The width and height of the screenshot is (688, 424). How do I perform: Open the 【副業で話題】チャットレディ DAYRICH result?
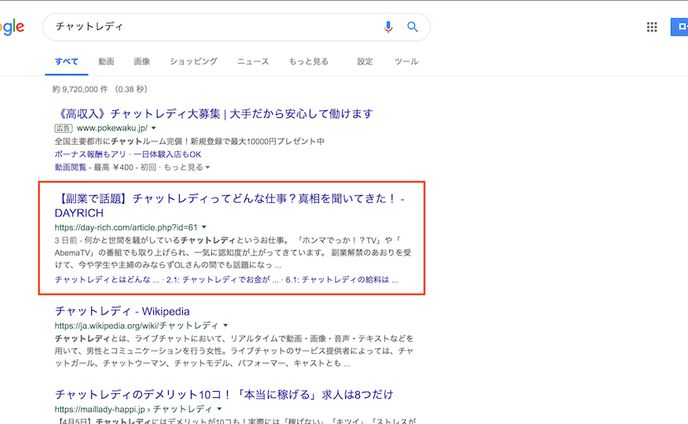click(229, 205)
